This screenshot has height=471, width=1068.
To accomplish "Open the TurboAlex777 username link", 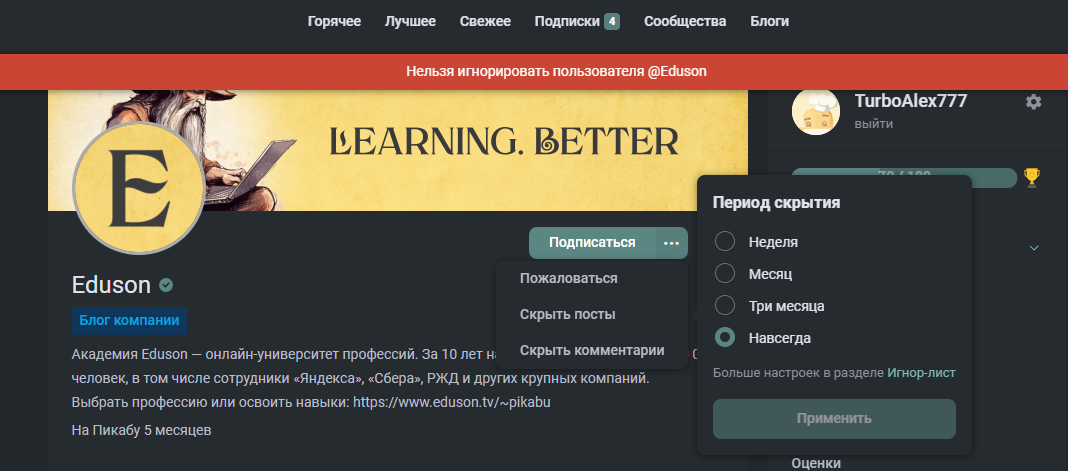I will tap(911, 101).
